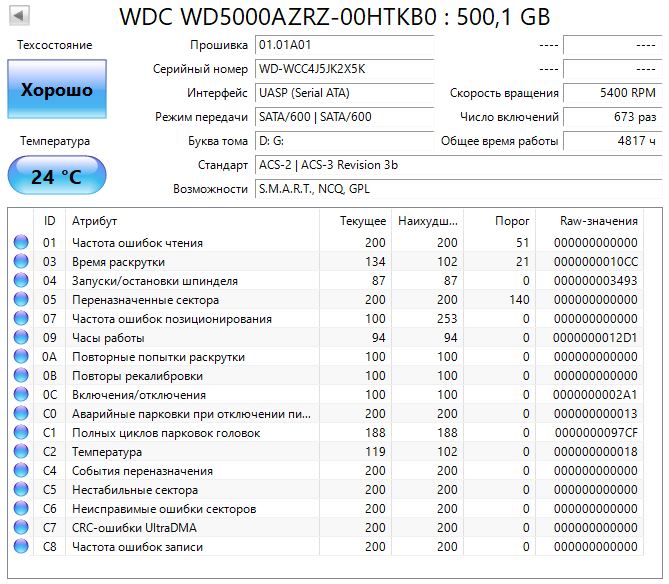Click status orb for Частота ошибок записи
The height and width of the screenshot is (584, 669).
click(x=21, y=546)
